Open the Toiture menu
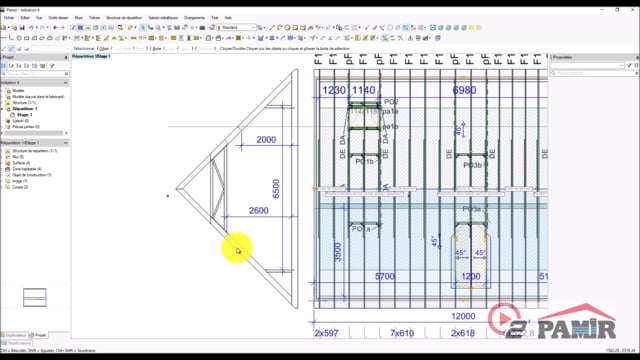The height and width of the screenshot is (360, 640). click(x=94, y=18)
